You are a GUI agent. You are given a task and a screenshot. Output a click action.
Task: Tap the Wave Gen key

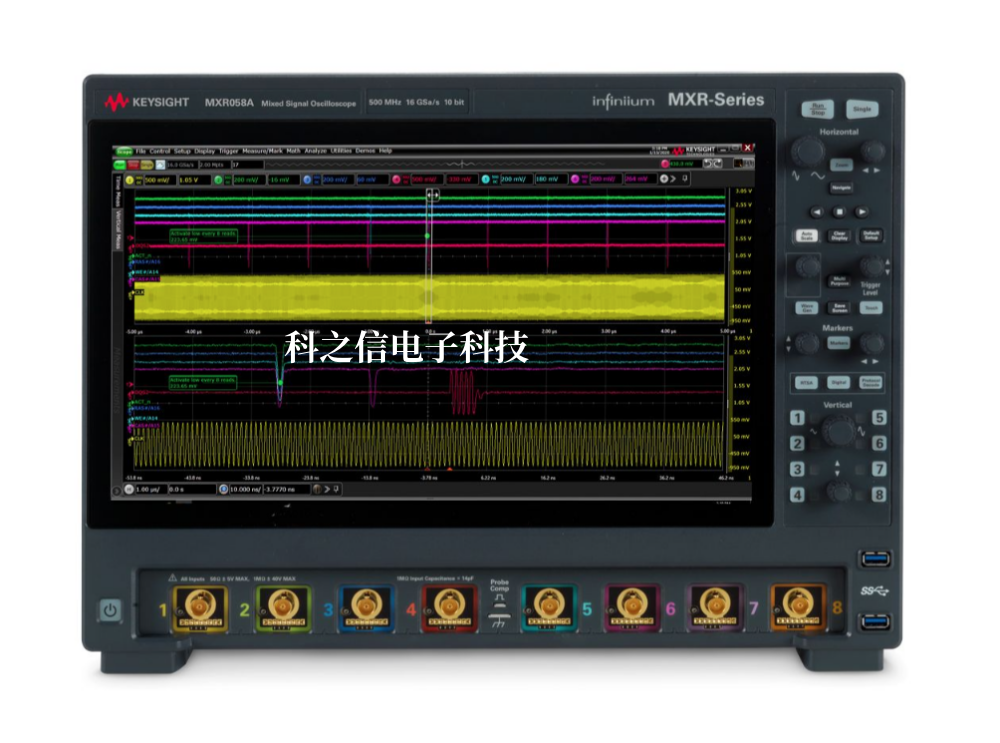807,307
